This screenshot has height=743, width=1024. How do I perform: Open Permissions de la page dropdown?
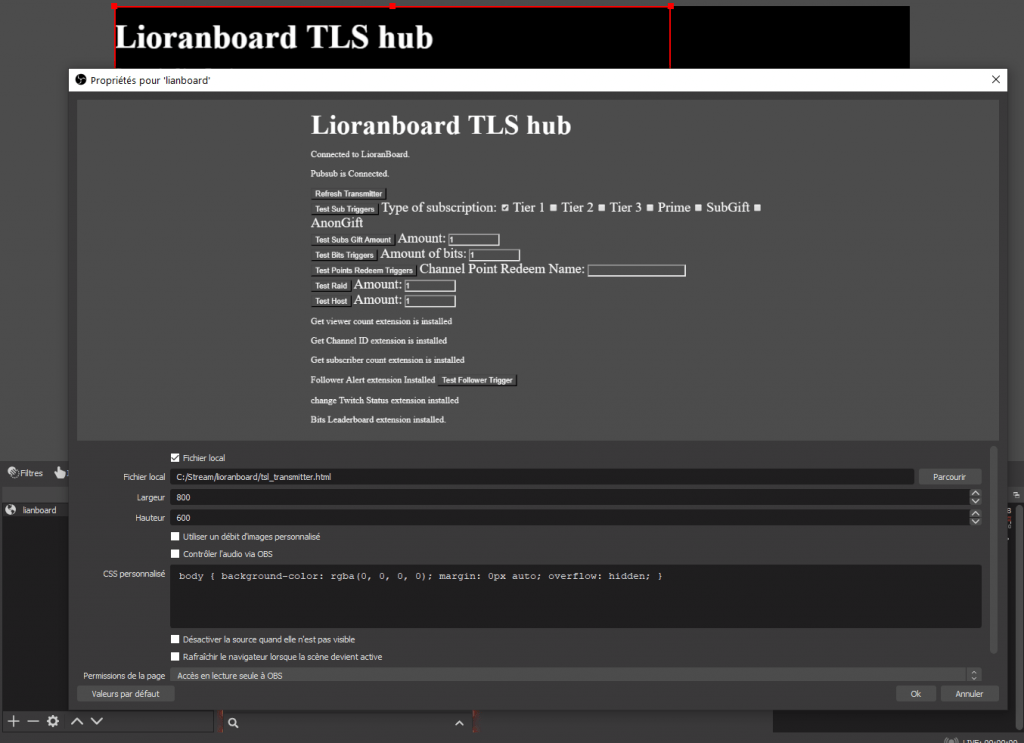[x=575, y=675]
